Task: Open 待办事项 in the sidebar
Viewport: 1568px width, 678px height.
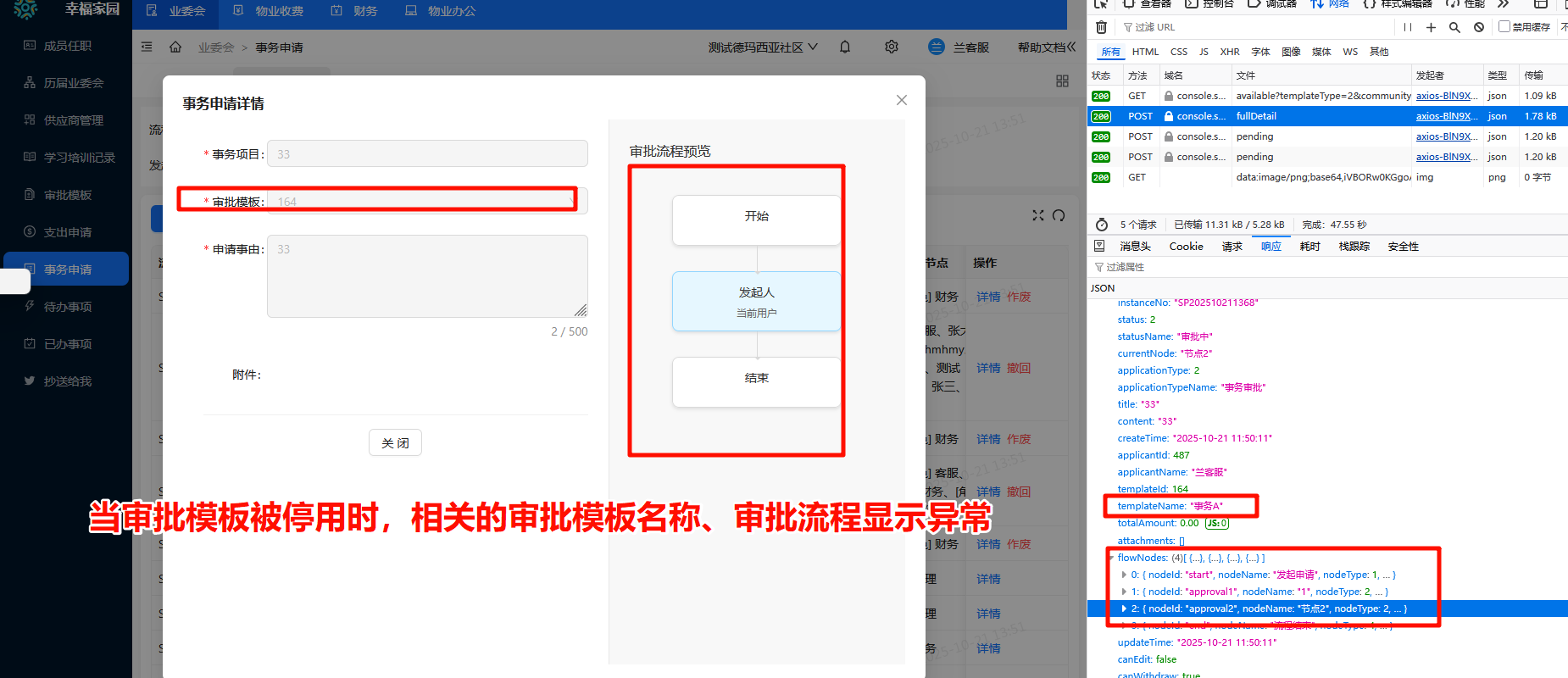Action: [67, 307]
